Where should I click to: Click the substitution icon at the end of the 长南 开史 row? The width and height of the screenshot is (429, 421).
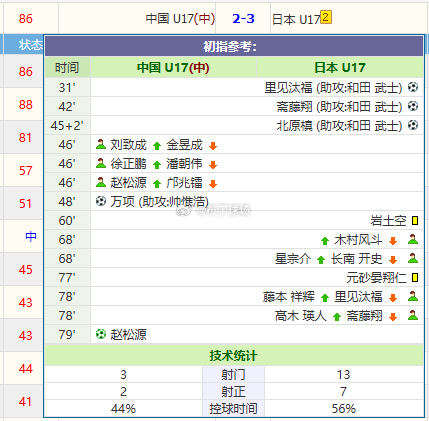[x=413, y=258]
